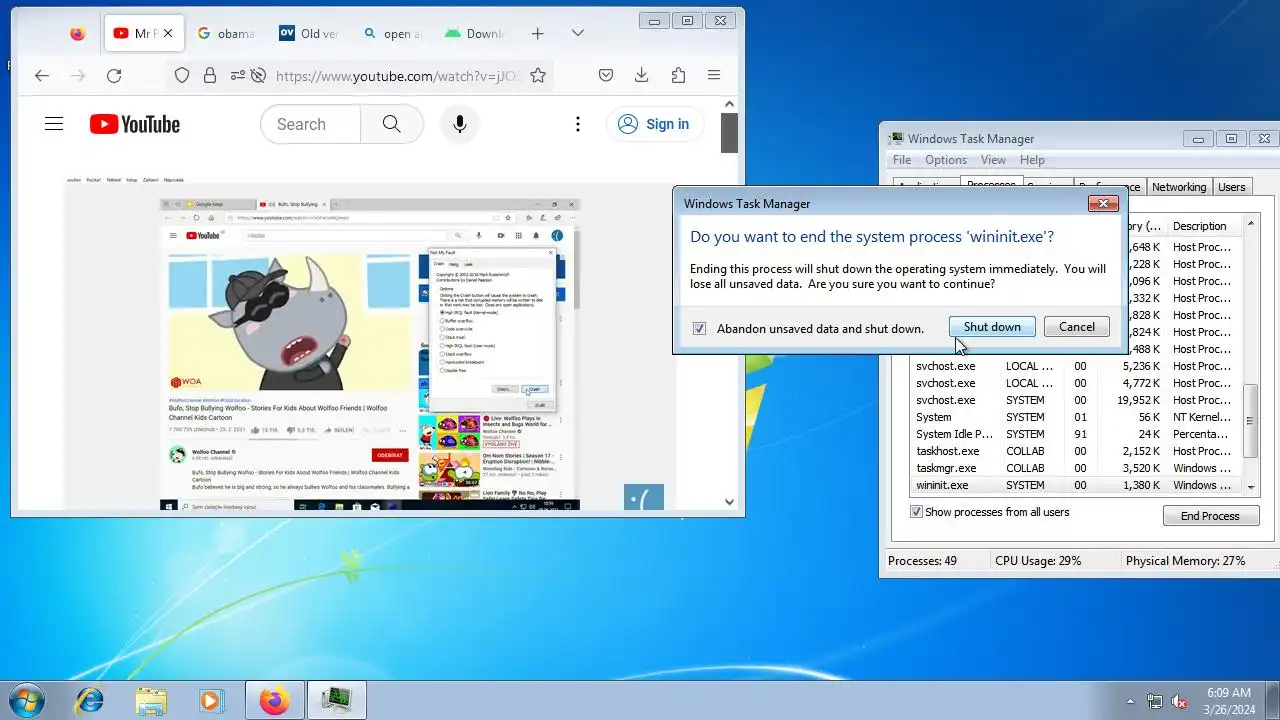Cancel the end process dialog
Screen dimensions: 1280x720
(x=1077, y=327)
